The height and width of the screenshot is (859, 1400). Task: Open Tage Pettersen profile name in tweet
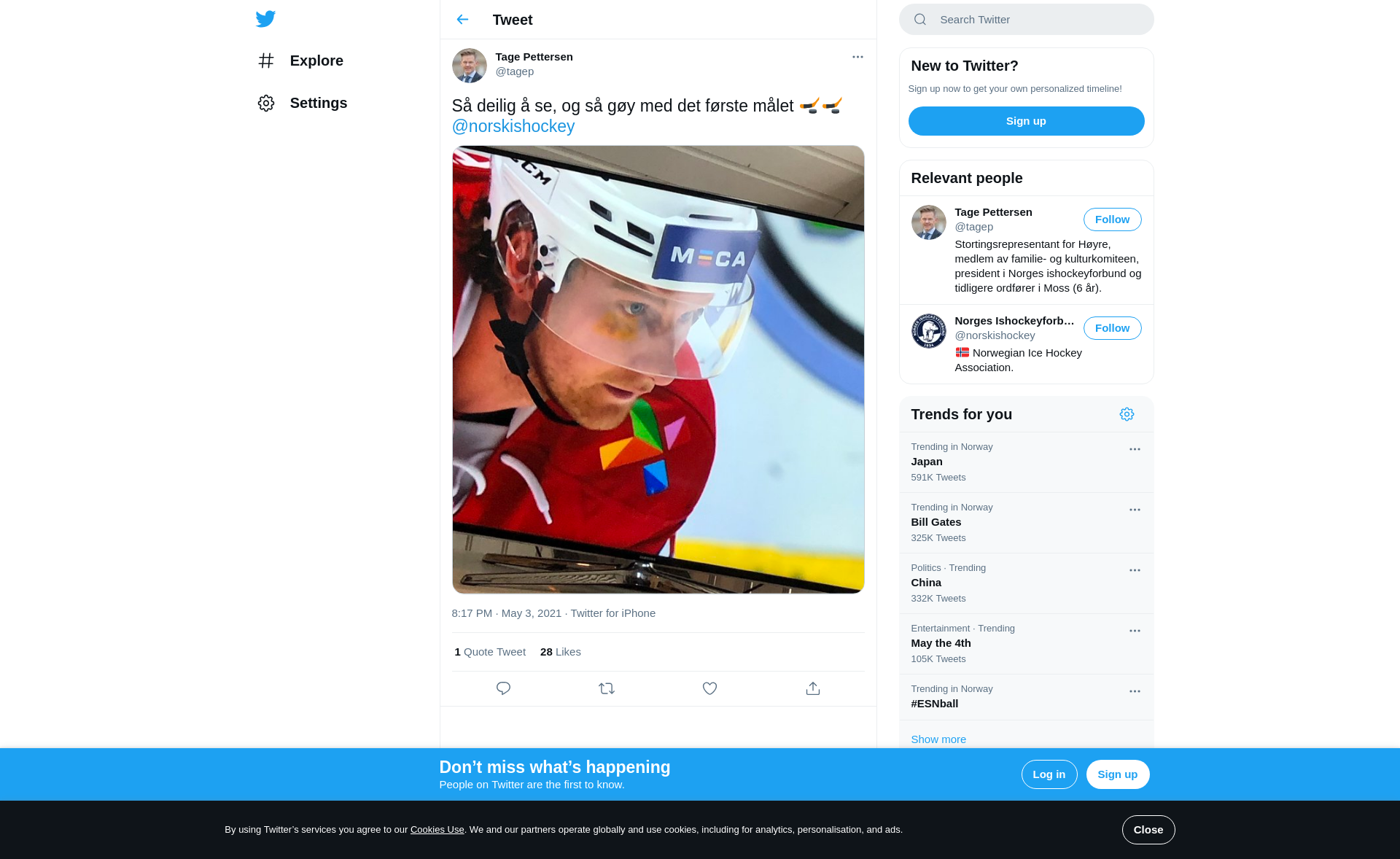[534, 57]
